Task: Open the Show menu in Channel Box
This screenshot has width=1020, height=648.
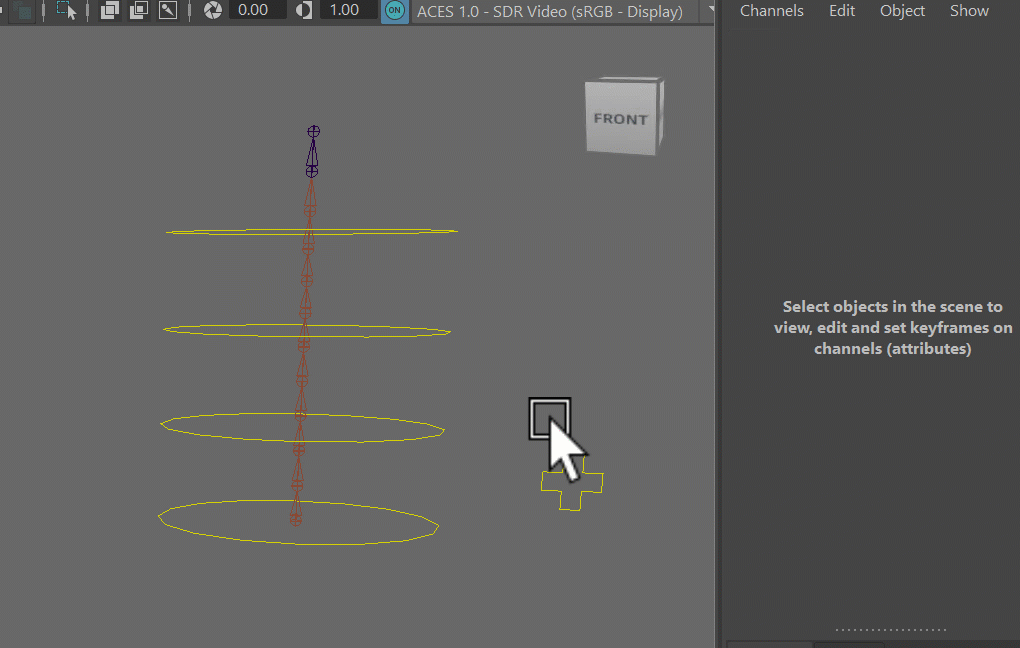Action: [969, 11]
